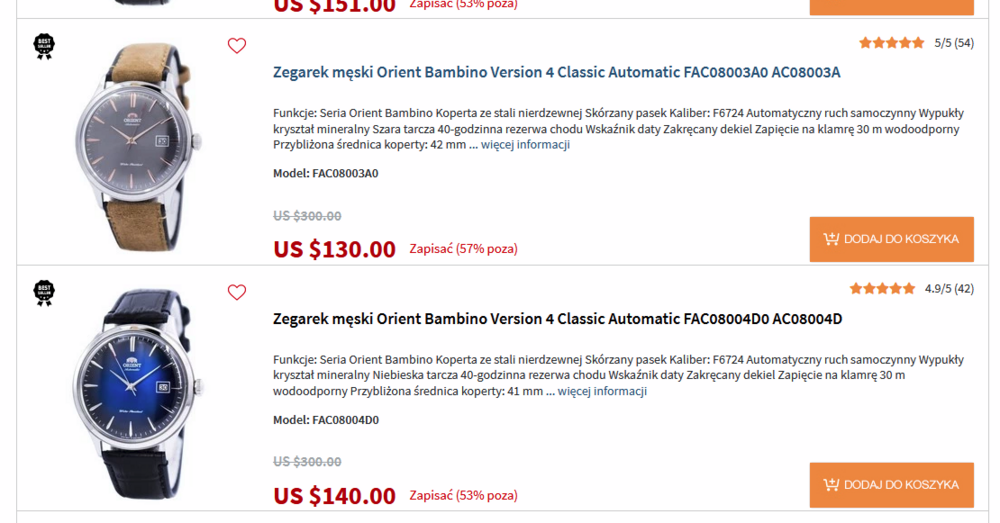Click the 4.9/5 star rating icons
This screenshot has width=1000, height=523.
click(x=882, y=289)
